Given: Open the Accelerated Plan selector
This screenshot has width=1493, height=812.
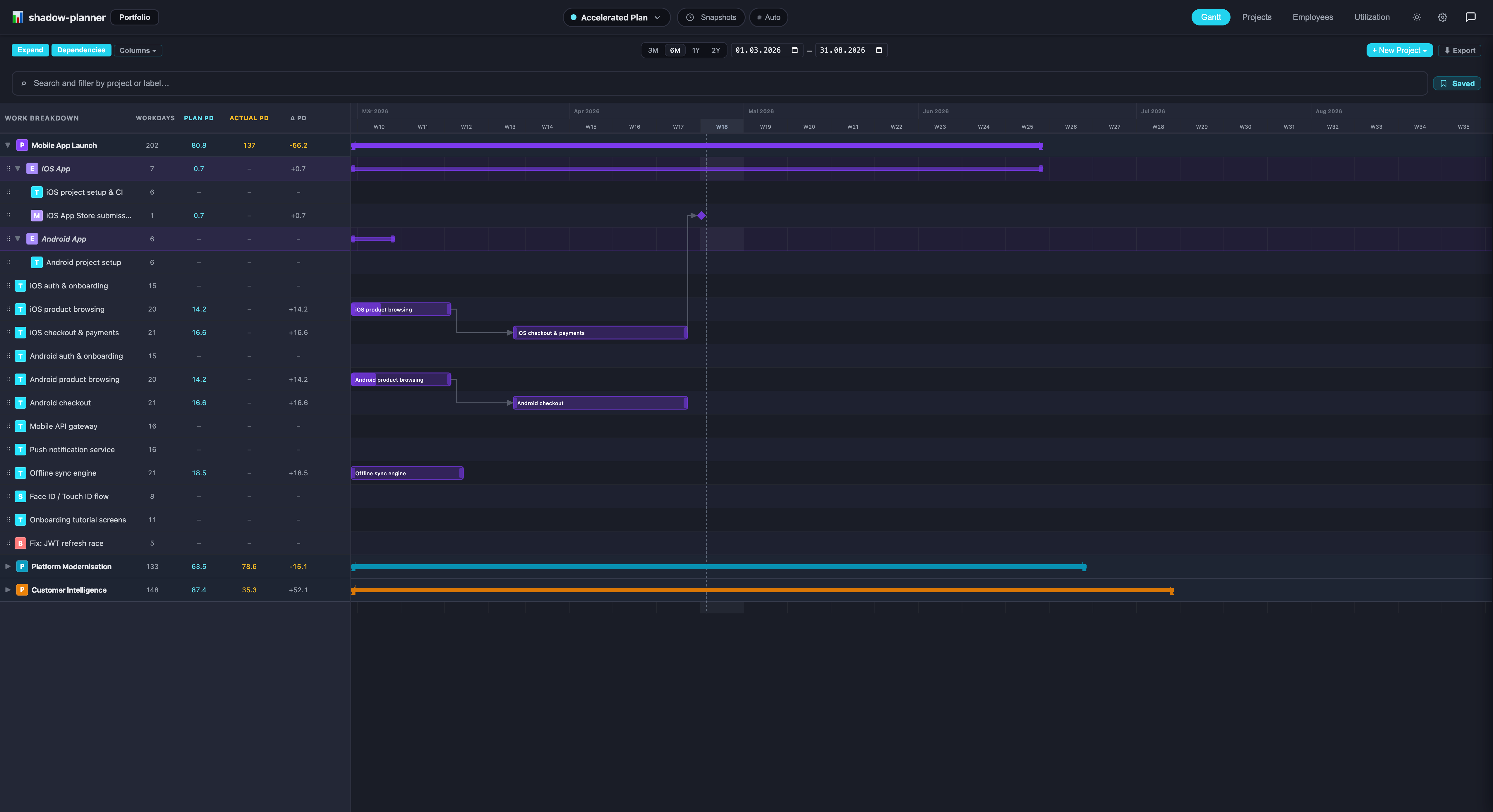Looking at the screenshot, I should [616, 17].
